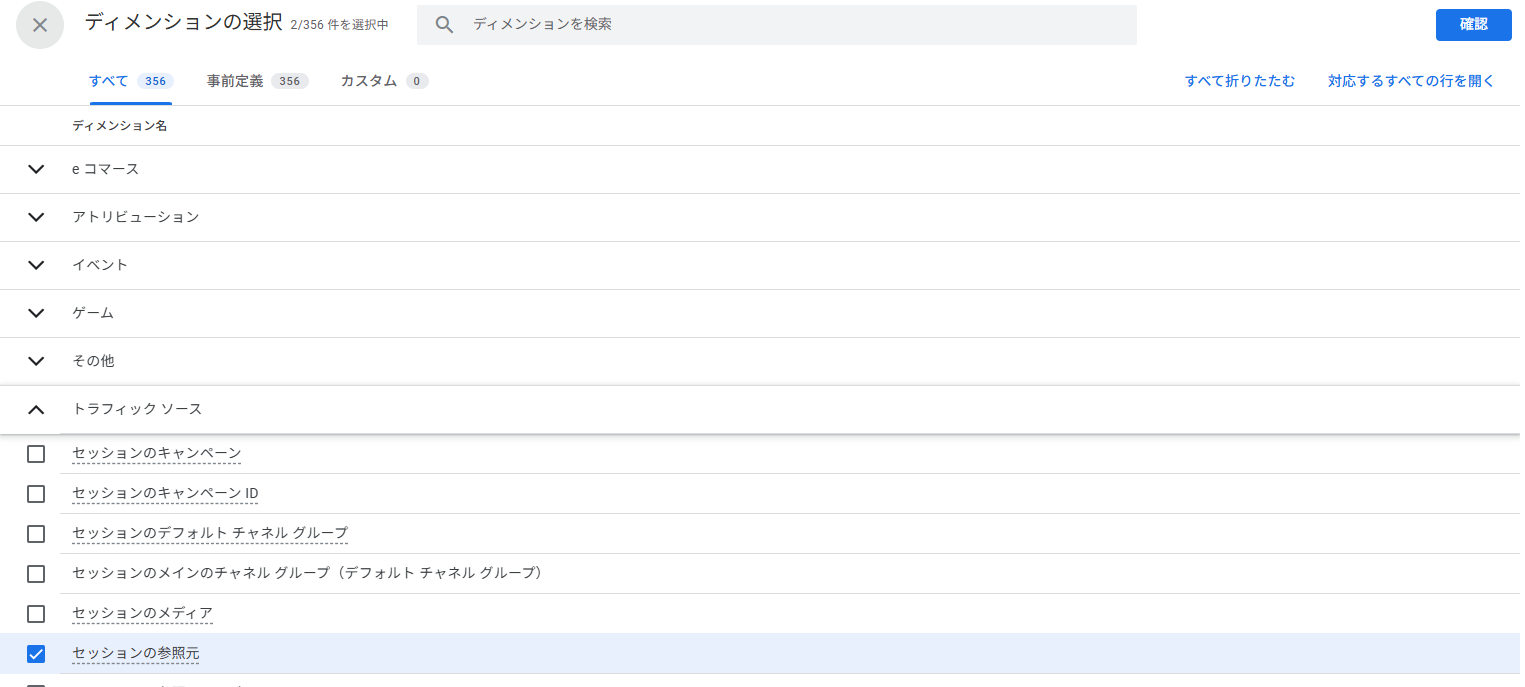Expand the イベント category chevron
Screen dimensions: 1525x687
tap(36, 265)
